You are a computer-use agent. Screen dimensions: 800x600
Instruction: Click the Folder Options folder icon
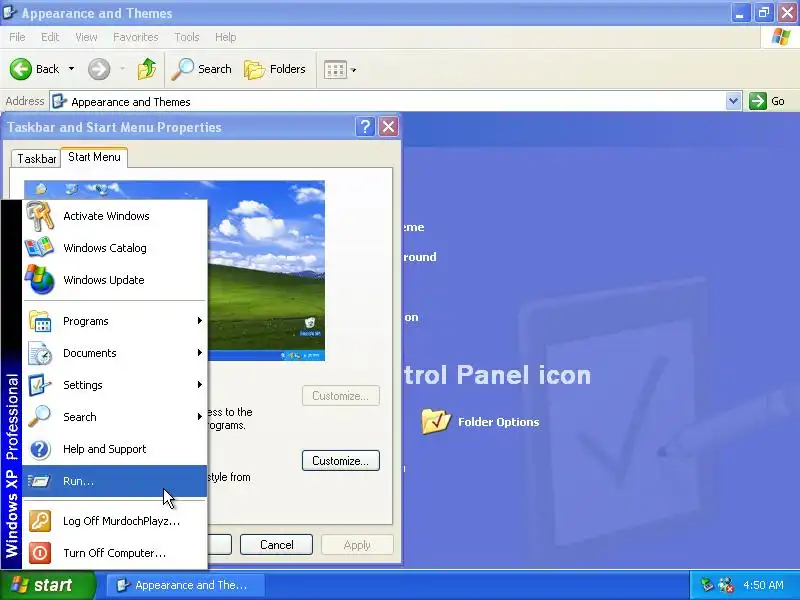point(436,421)
